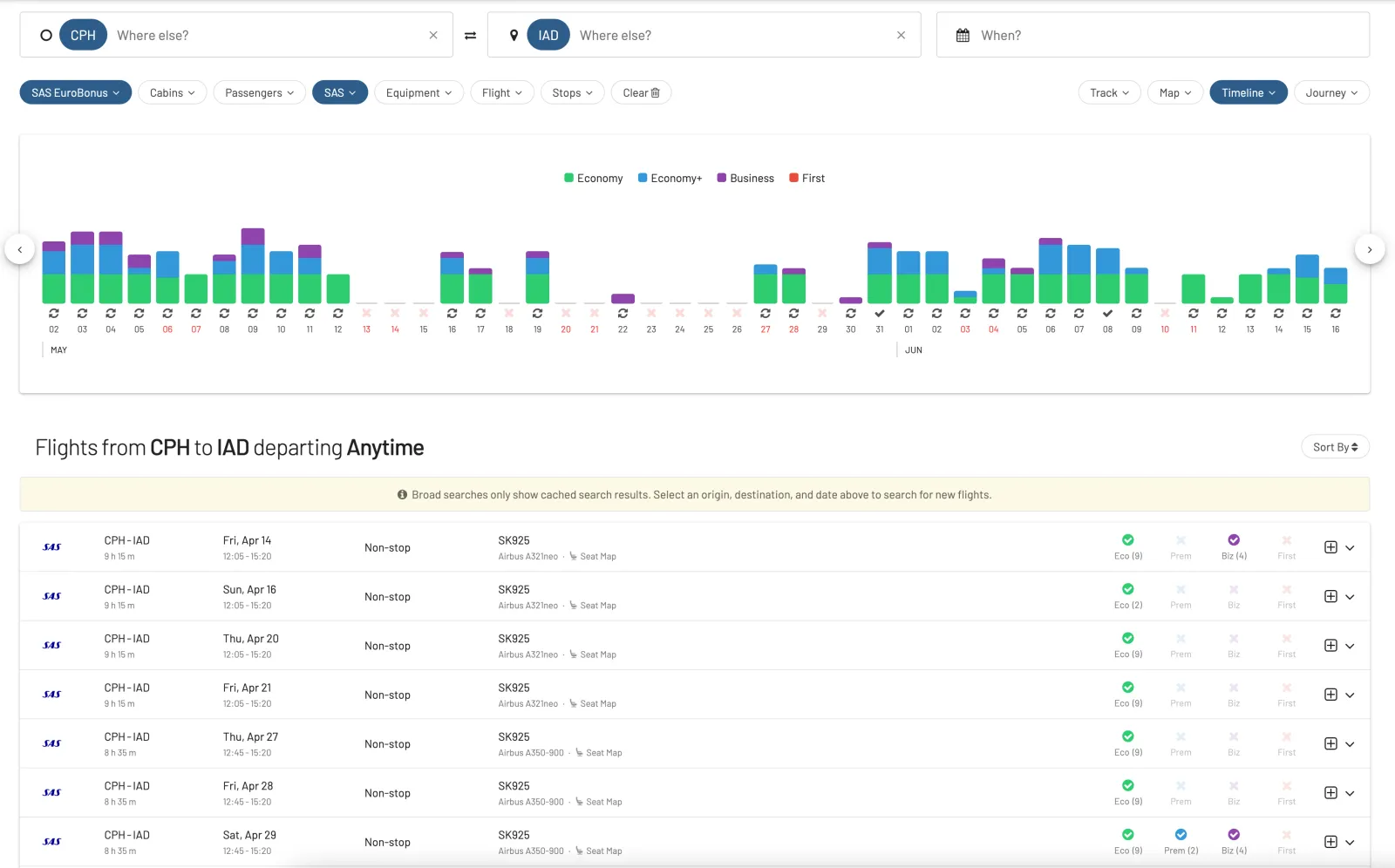
Task: Open Seat Map for Fri, Apr 14 flight
Action: pos(593,557)
